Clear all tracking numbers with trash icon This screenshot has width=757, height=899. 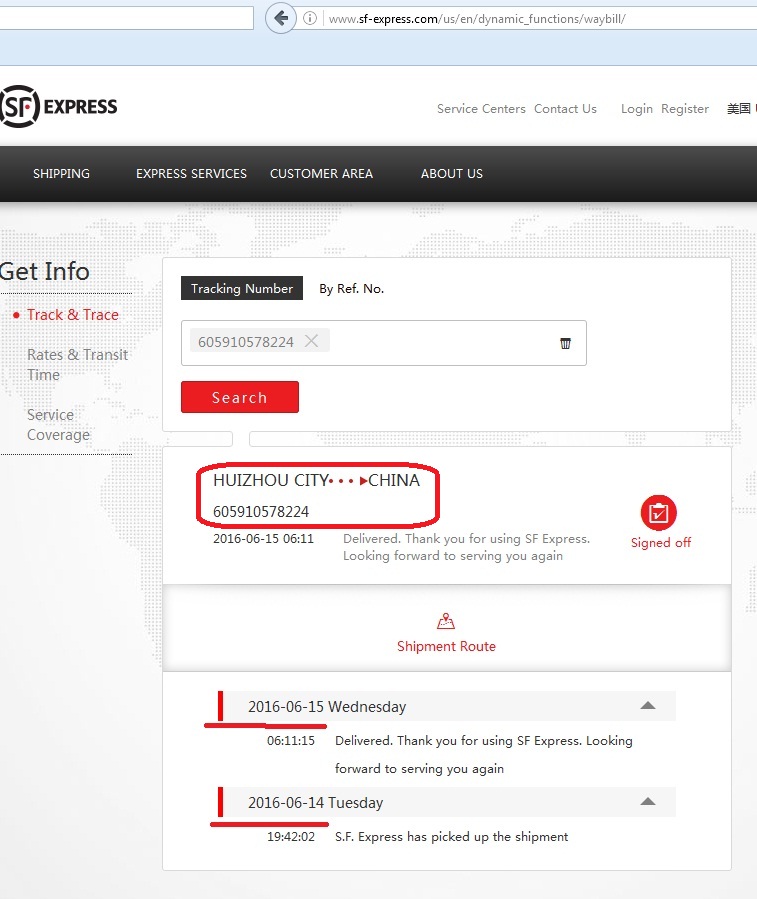click(565, 343)
